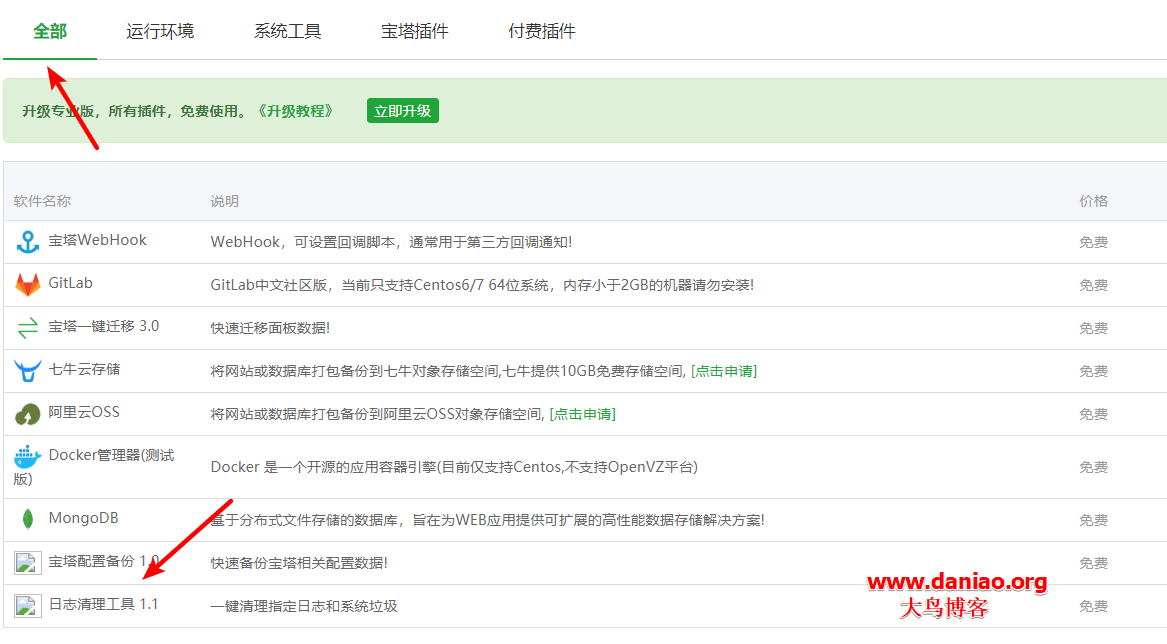Screen dimensions: 1167x644
Task: Click the Docker管理器(测试版) name
Action: [x=94, y=466]
